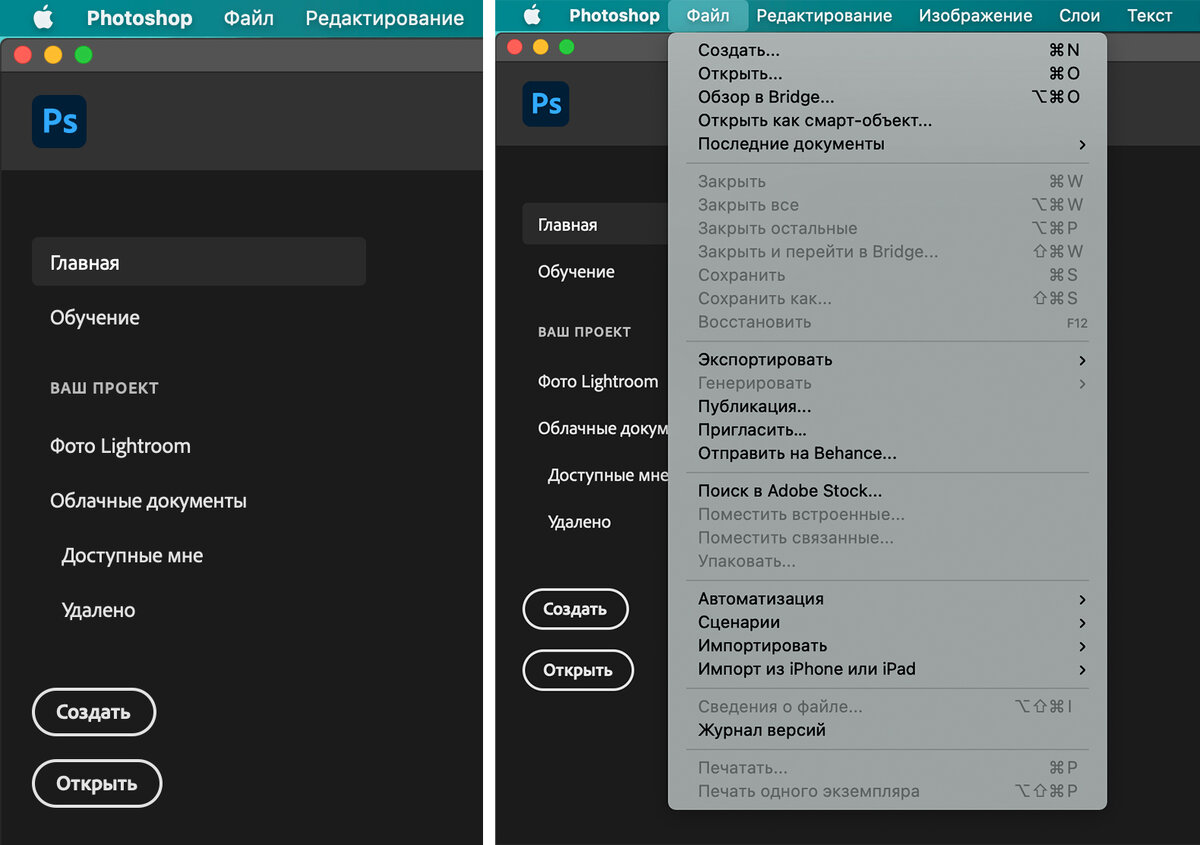
Task: Open Apple menu beside the opened Файл menu bar
Action: [x=532, y=15]
